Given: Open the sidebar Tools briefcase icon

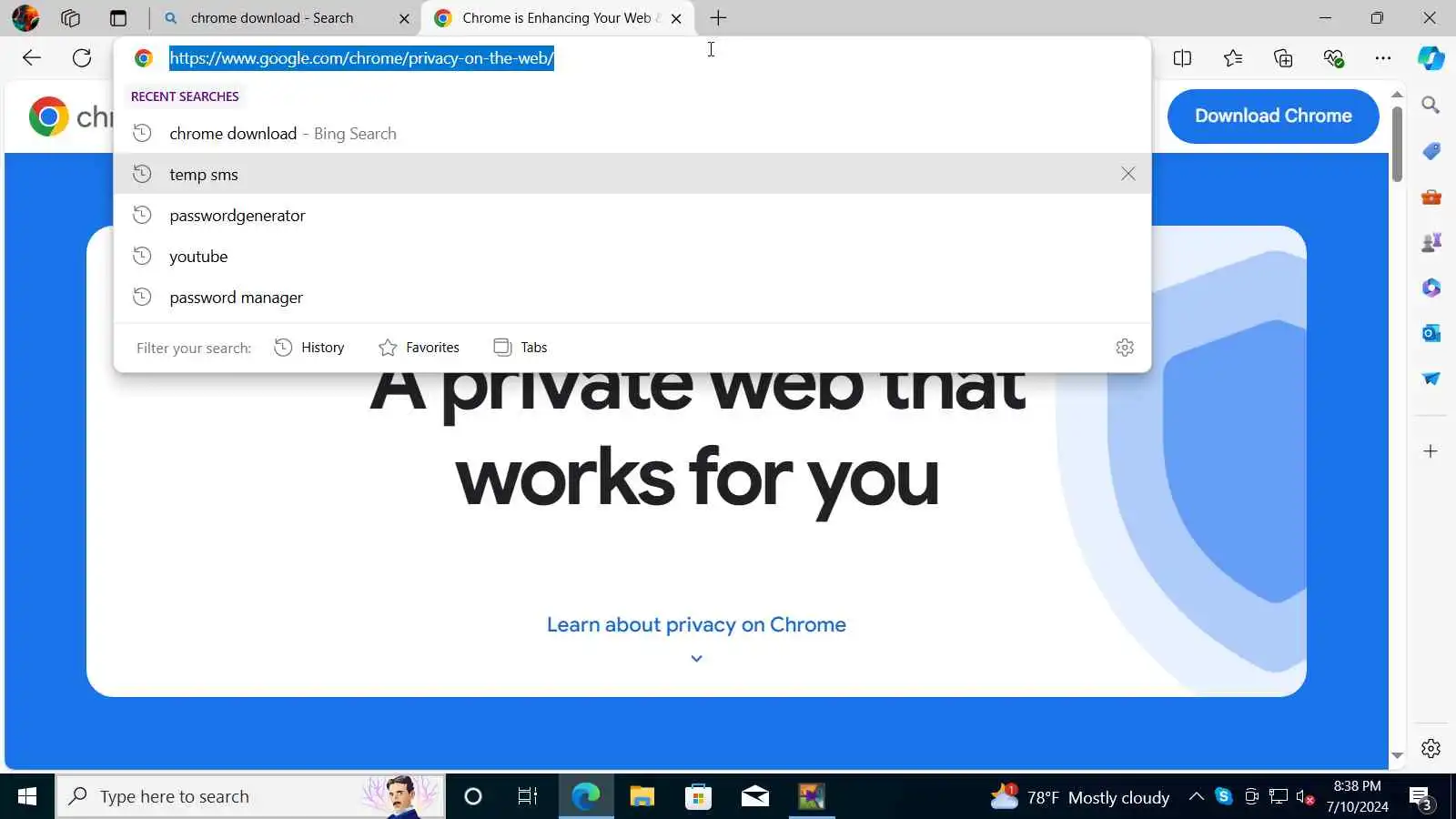Looking at the screenshot, I should pos(1431,197).
